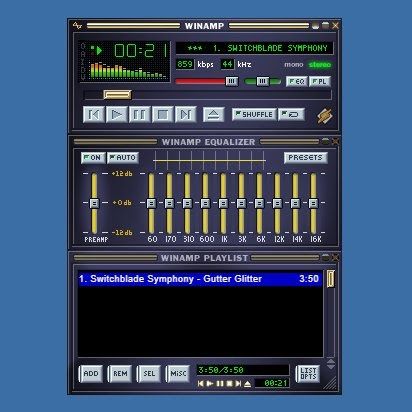Click the playlist scroll up/down arrows
This screenshot has height=412, width=412.
331,364
